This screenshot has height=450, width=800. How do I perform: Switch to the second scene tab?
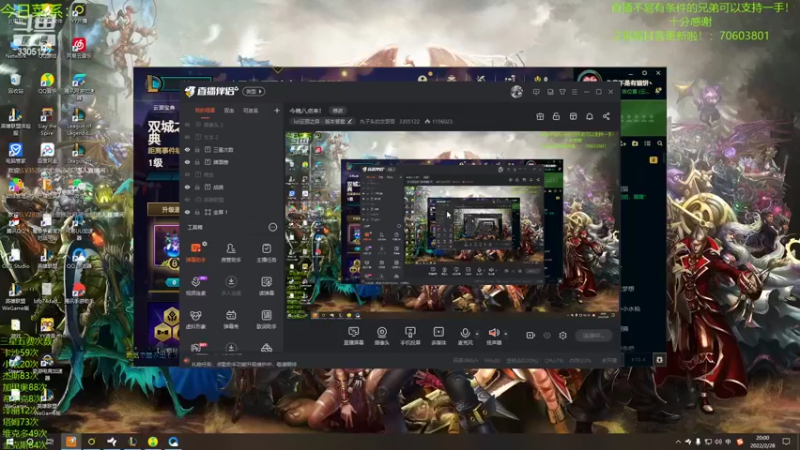coord(229,110)
